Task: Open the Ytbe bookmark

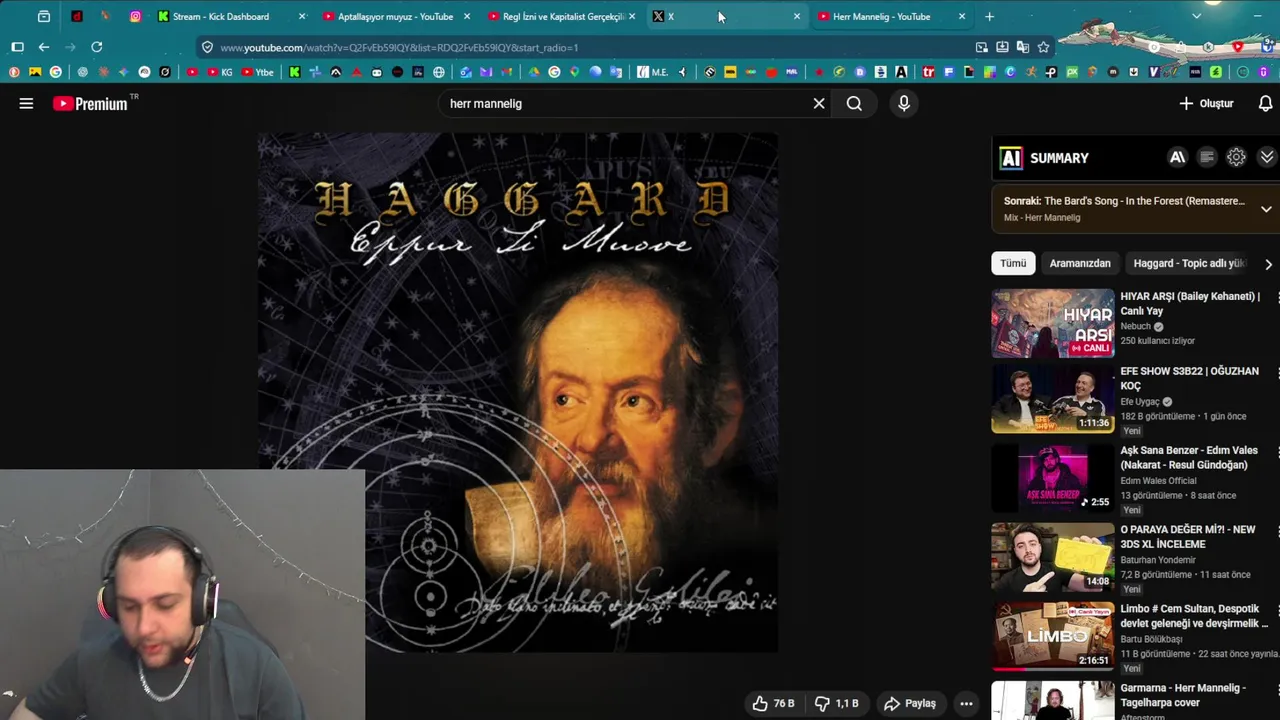Action: (257, 72)
